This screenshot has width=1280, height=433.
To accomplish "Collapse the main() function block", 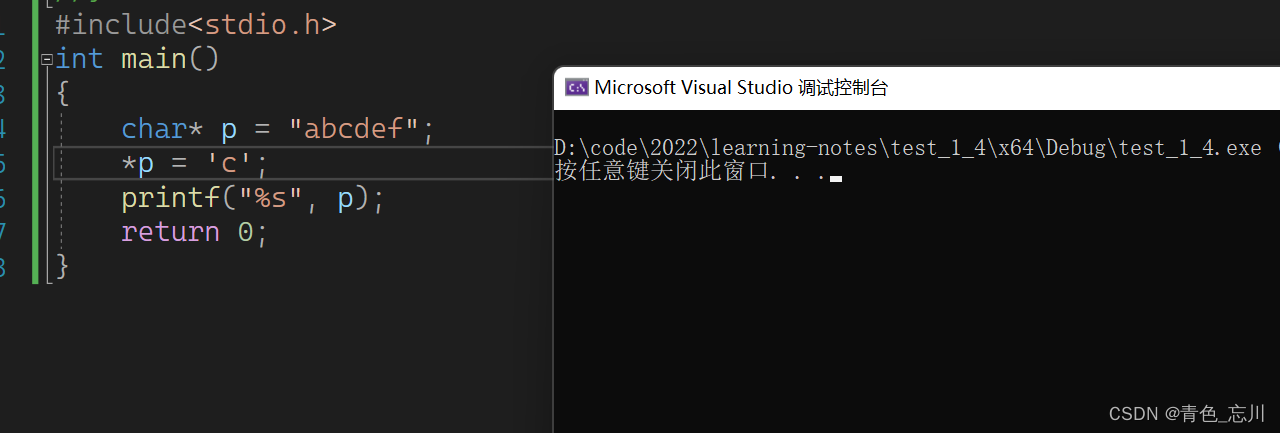I will click(x=46, y=60).
